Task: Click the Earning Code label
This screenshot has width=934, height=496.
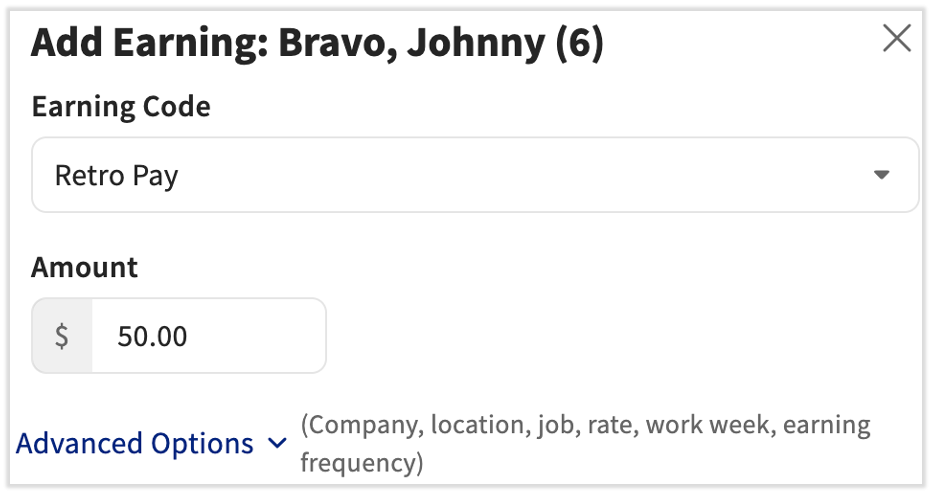Action: click(121, 106)
